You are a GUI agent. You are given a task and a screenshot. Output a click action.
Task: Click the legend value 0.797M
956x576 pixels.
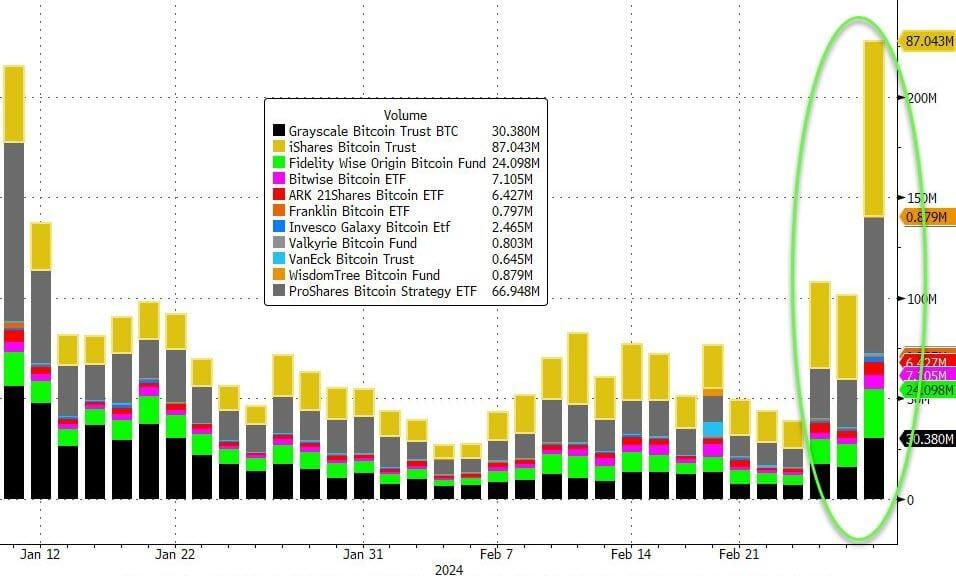[x=512, y=211]
